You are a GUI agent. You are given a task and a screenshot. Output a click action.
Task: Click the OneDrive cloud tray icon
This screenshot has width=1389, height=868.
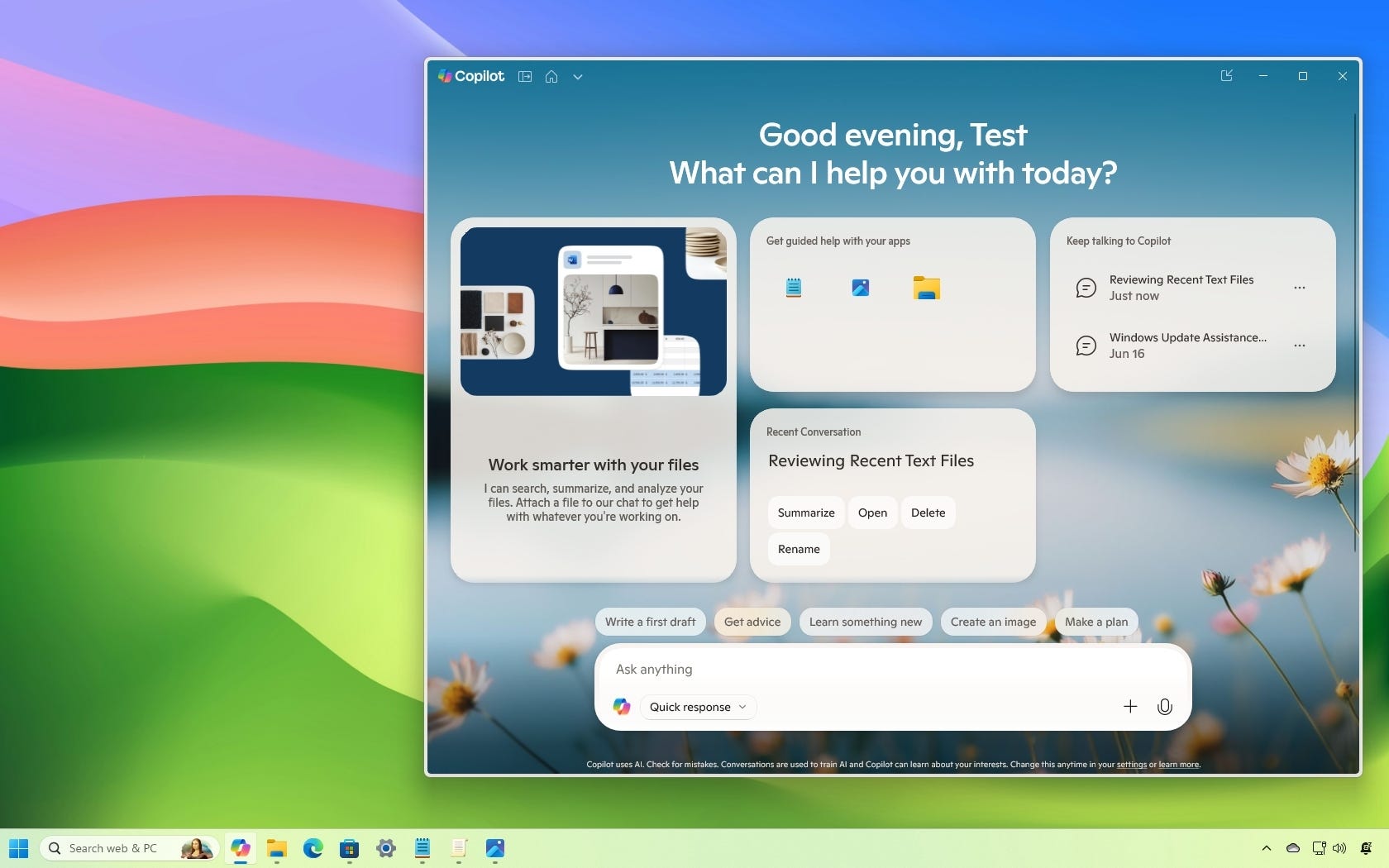click(x=1293, y=848)
